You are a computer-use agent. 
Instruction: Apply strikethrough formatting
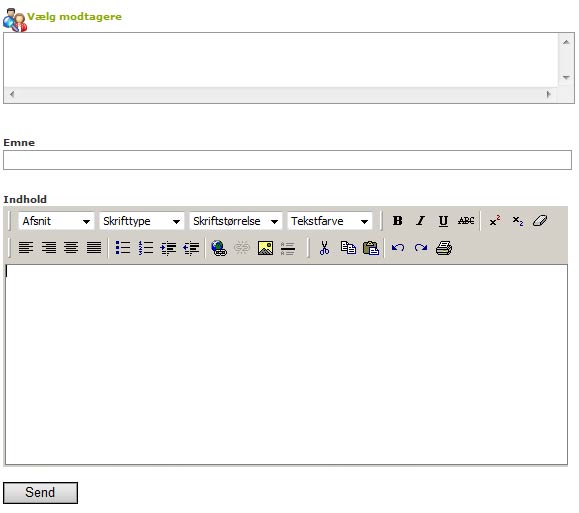point(466,221)
